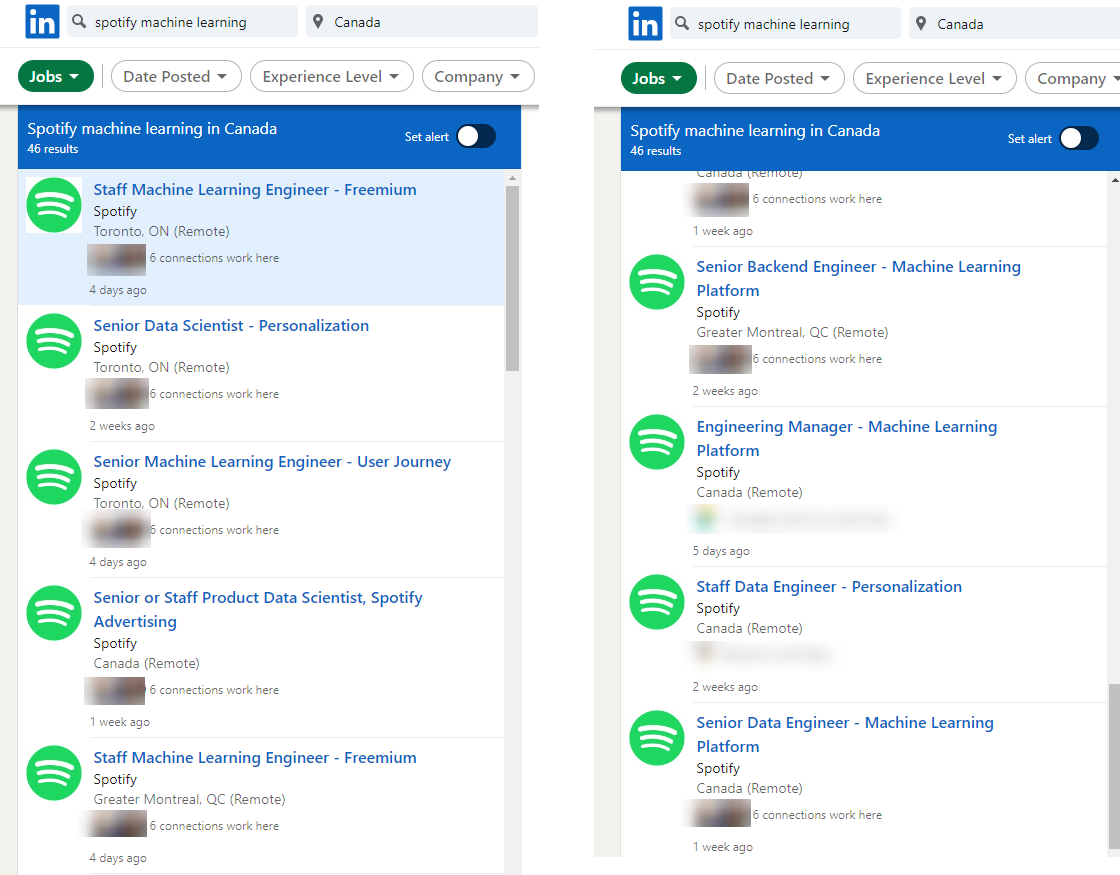
Task: Click location pin icon in right window
Action: coord(921,24)
